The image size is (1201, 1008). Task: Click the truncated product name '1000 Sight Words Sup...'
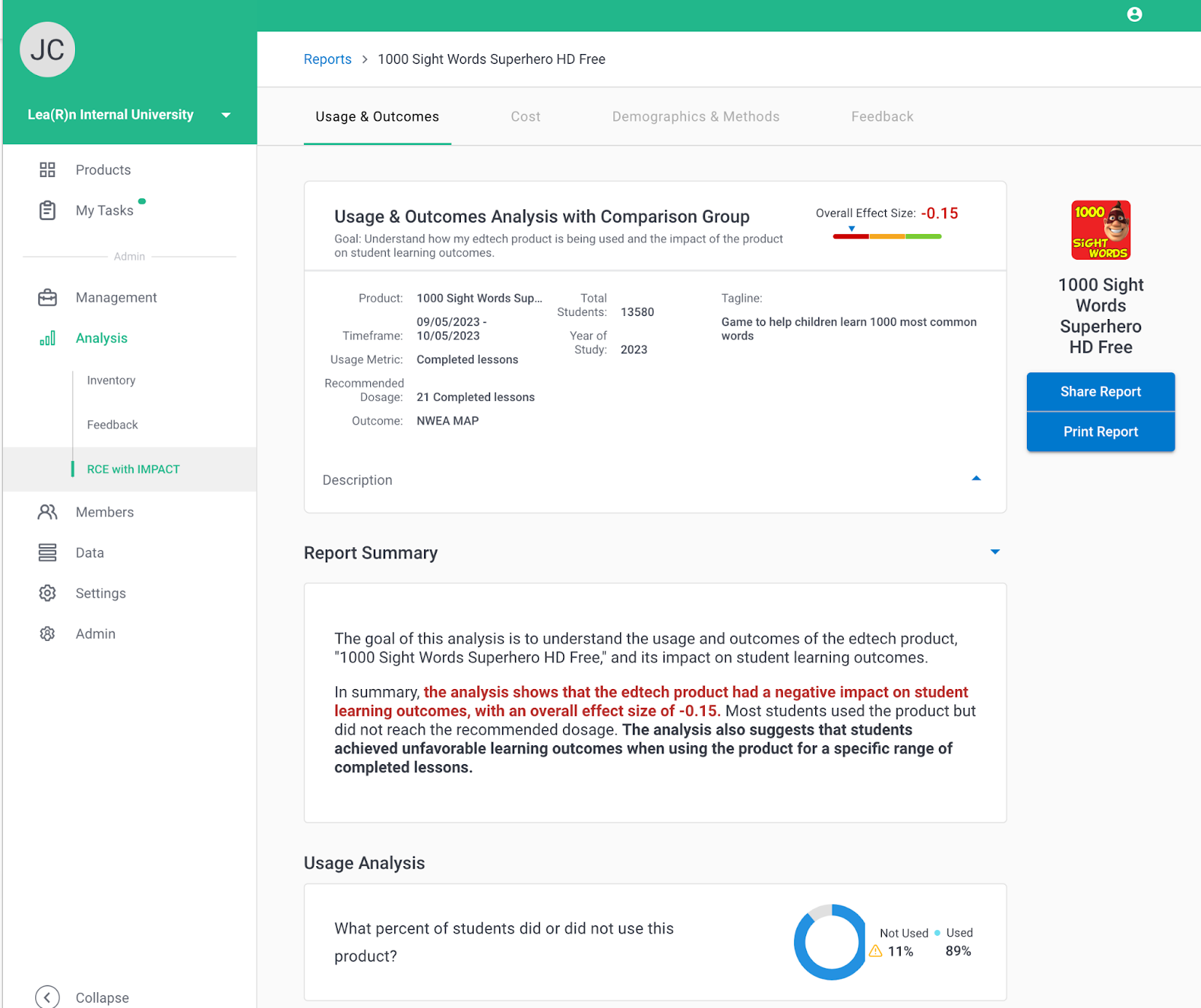(480, 298)
